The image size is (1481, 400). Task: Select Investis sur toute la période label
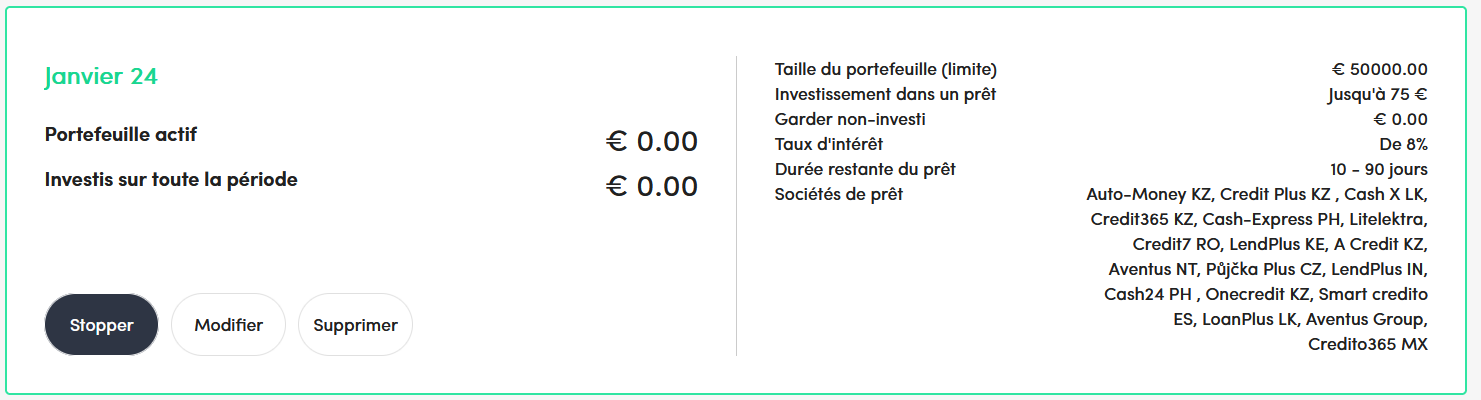[171, 181]
